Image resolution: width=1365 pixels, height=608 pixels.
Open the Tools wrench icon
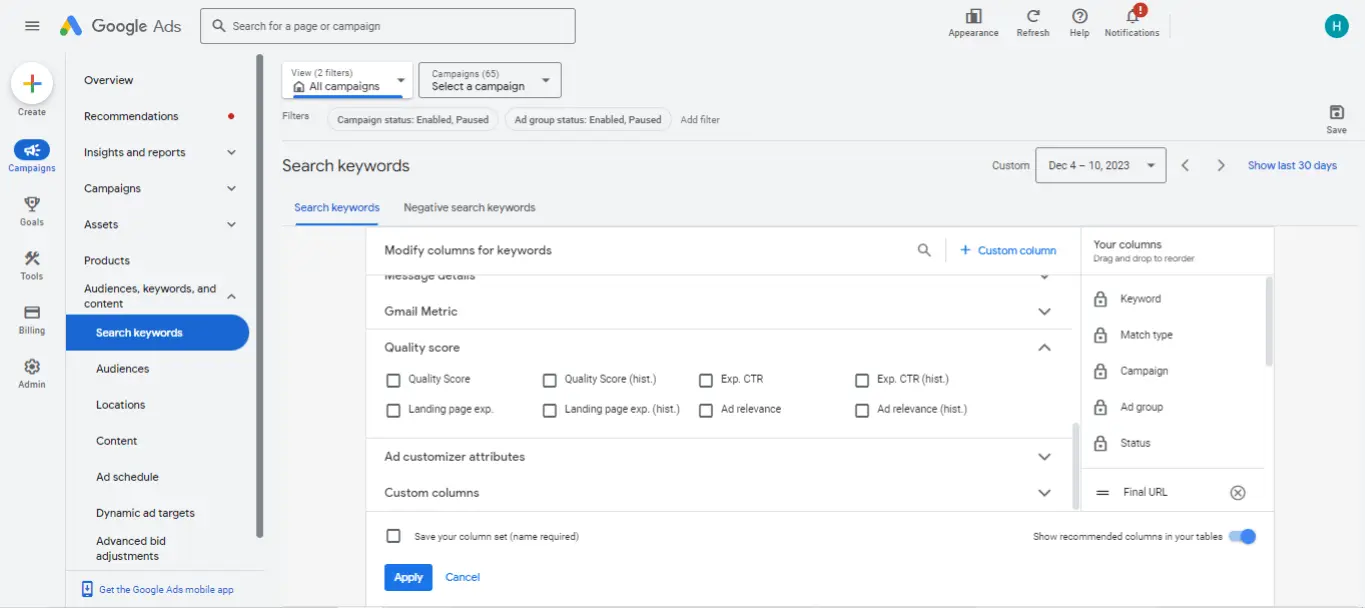click(x=32, y=258)
